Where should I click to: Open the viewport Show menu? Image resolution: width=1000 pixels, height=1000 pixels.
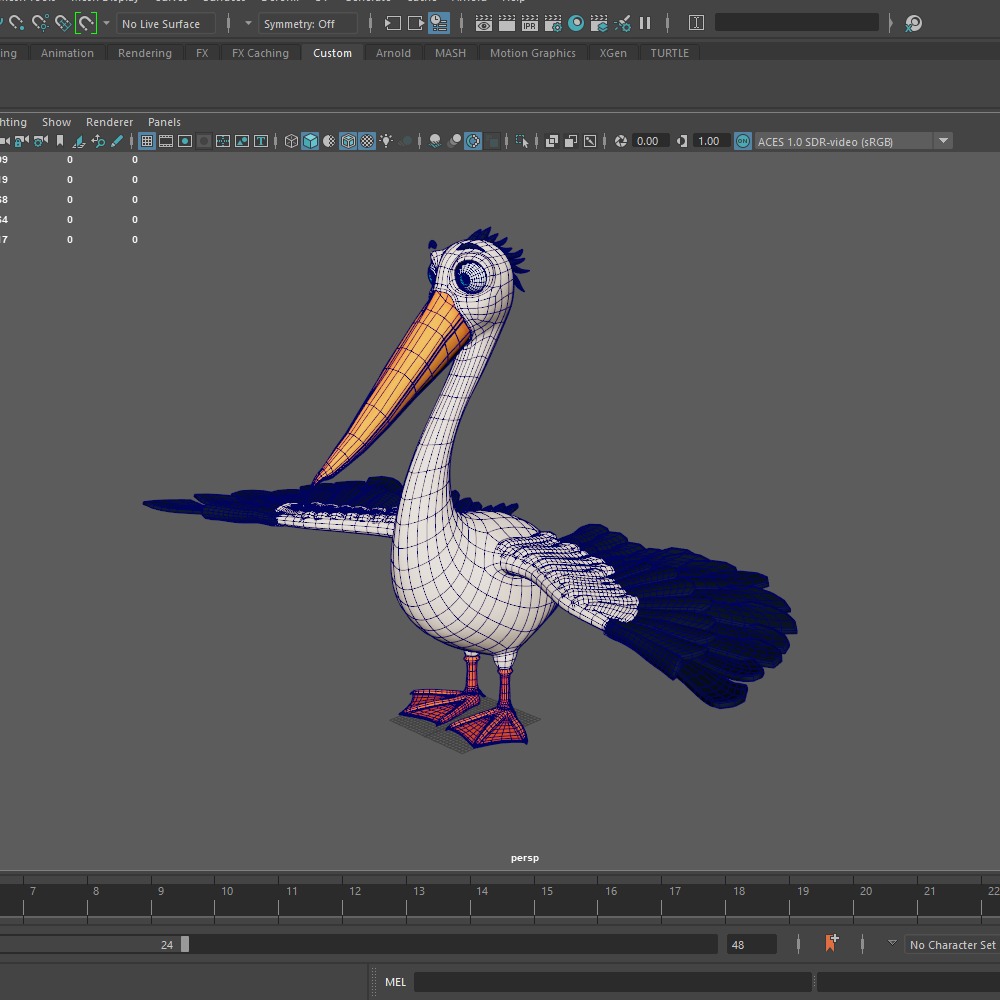[x=56, y=122]
